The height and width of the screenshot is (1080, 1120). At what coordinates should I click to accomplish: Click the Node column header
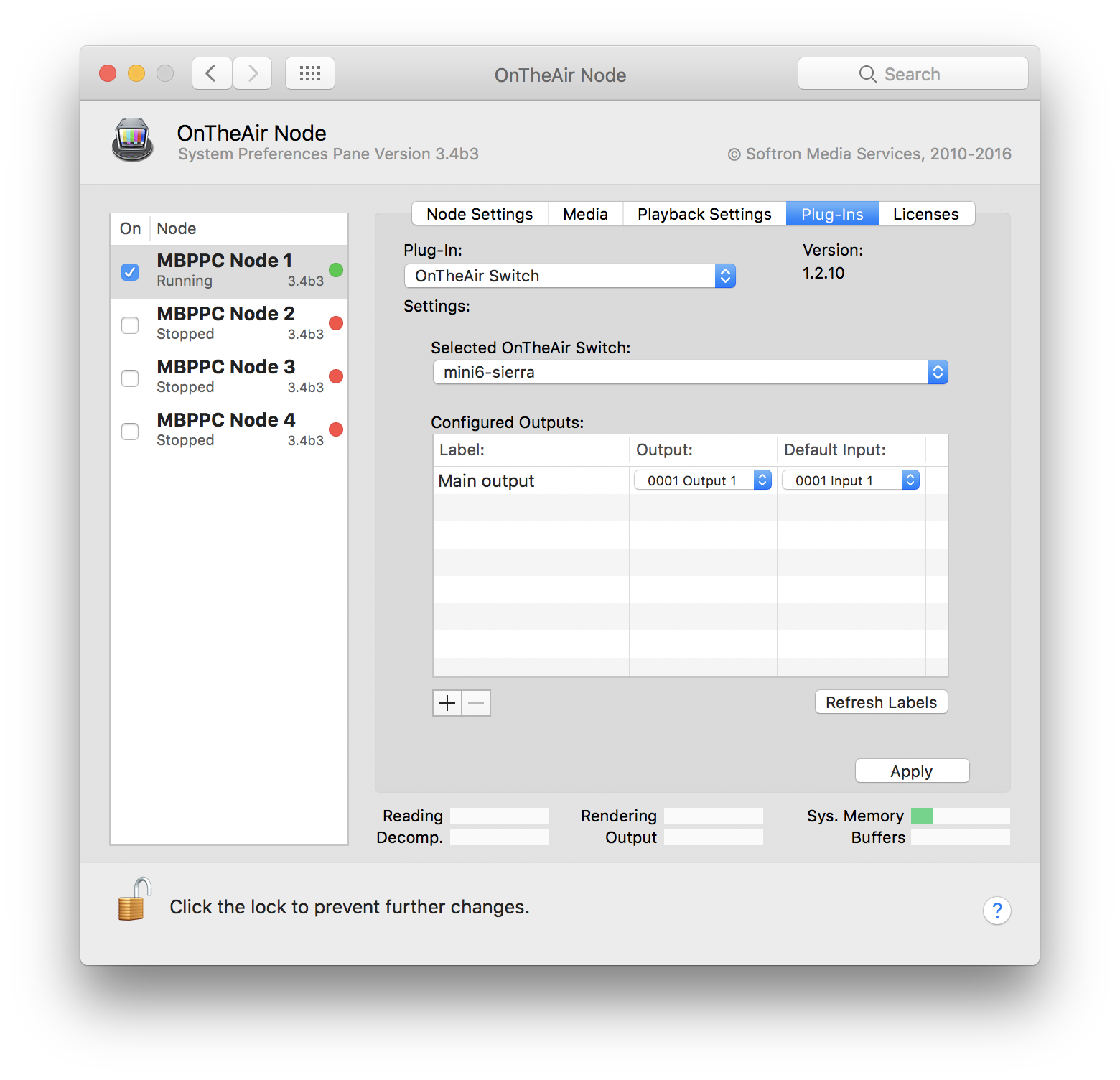point(248,228)
